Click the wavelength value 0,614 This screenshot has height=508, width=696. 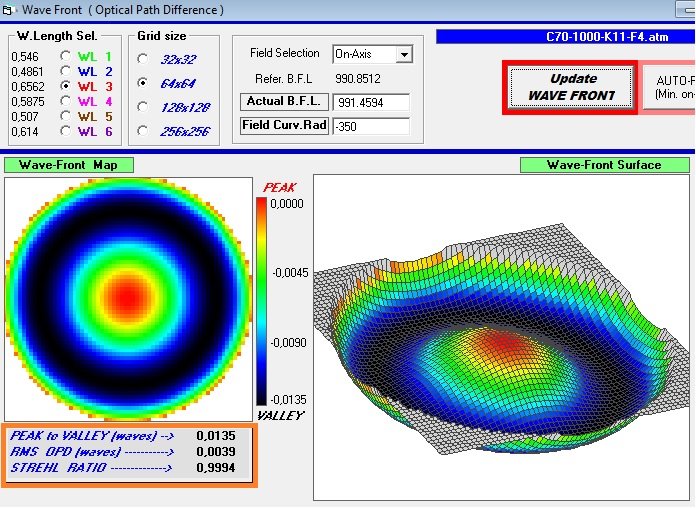(25, 132)
